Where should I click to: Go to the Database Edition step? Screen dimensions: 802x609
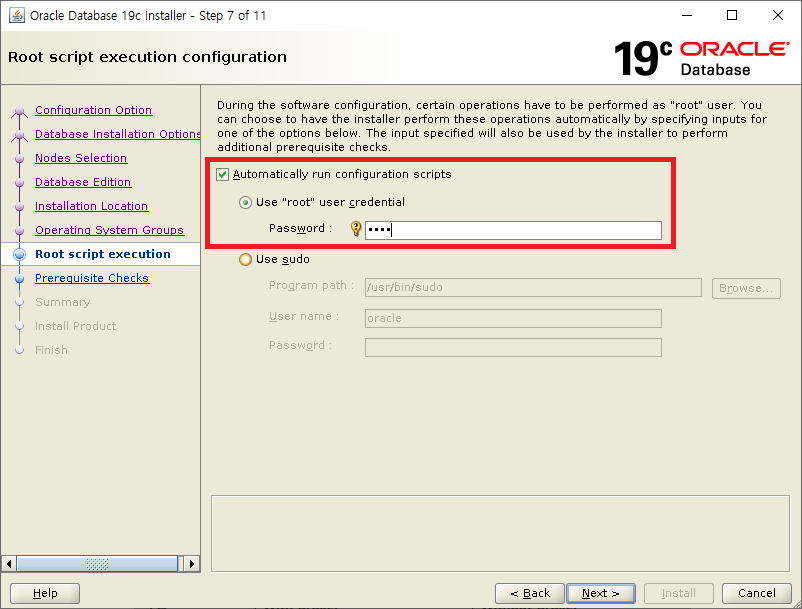tap(83, 182)
